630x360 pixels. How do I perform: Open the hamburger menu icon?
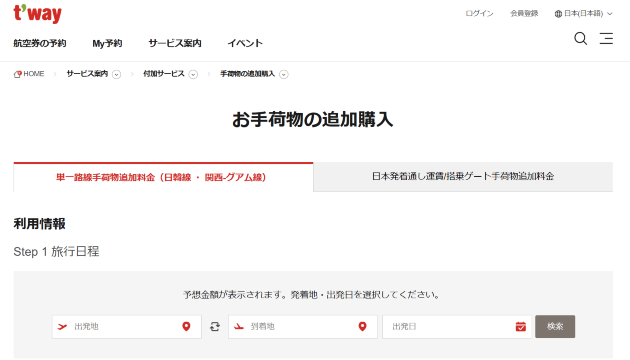click(606, 39)
